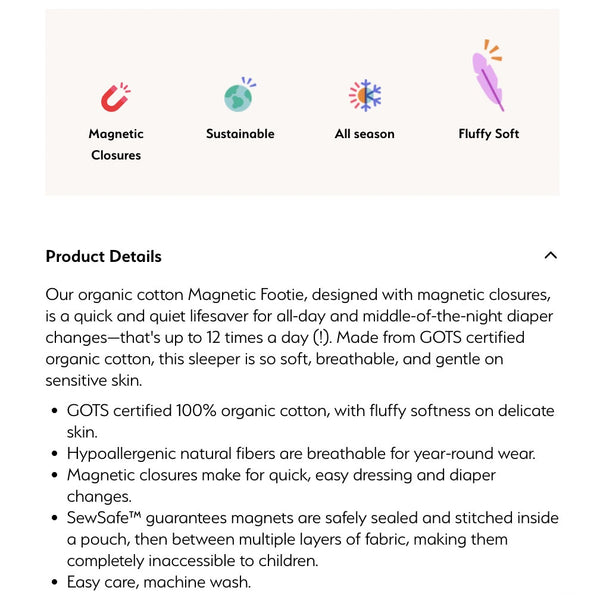Screen dimensions: 600x600
Task: Click the sun and snowflake icon
Action: [364, 95]
